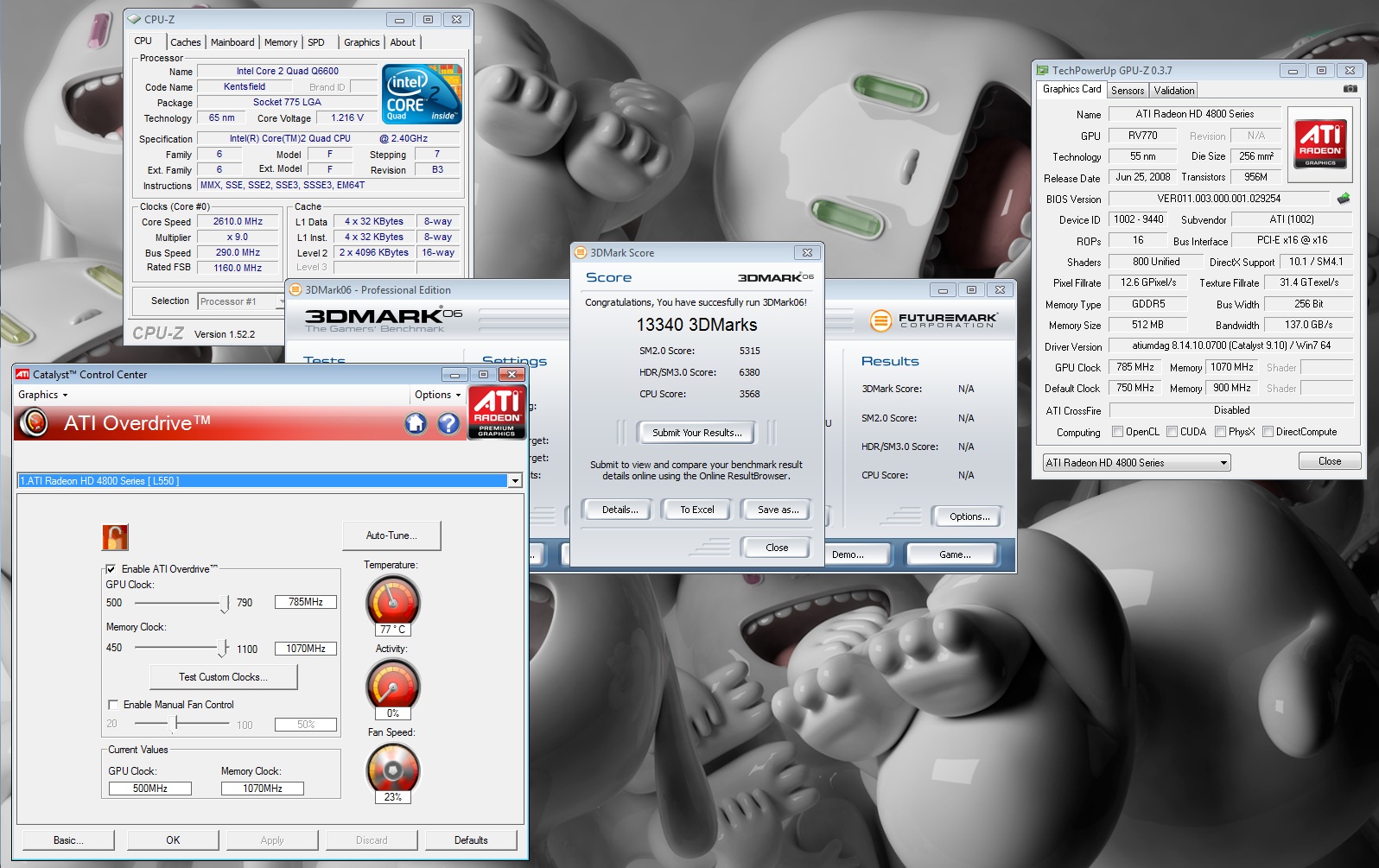Switch to the Caches tab in CPU-Z
The image size is (1379, 868).
pos(186,42)
